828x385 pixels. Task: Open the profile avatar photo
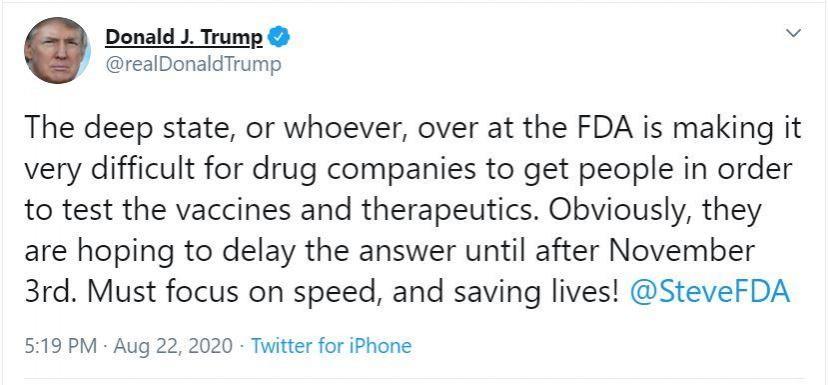[x=57, y=53]
